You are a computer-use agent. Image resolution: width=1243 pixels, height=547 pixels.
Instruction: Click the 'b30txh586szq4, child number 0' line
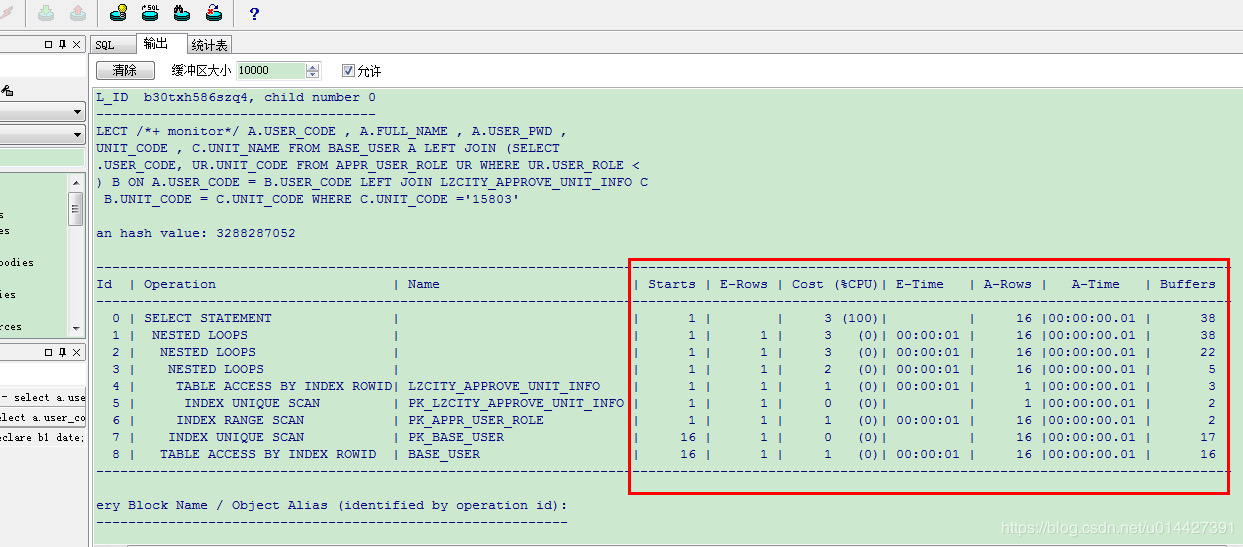click(x=260, y=97)
